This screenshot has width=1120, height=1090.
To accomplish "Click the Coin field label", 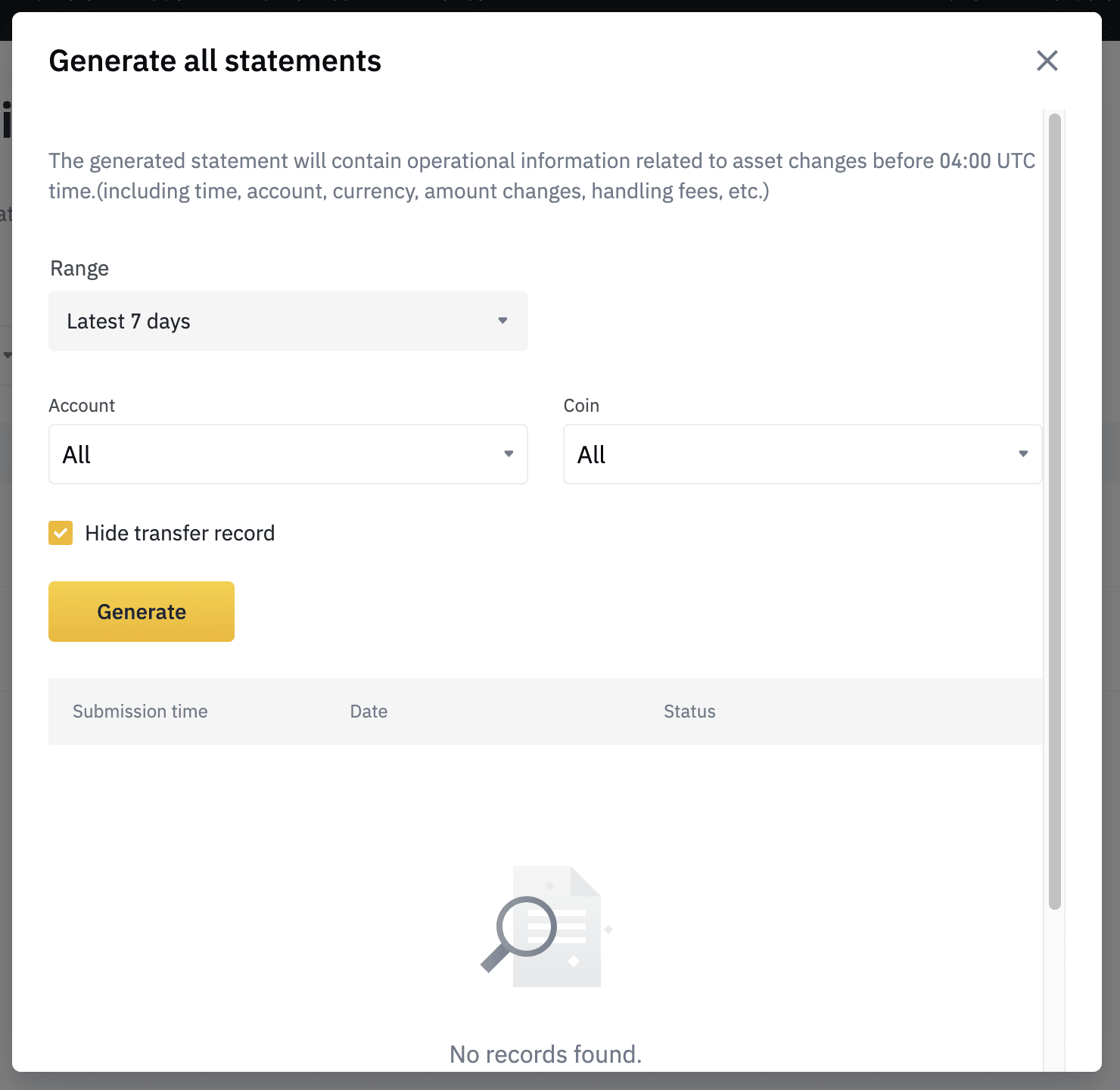I will [581, 406].
